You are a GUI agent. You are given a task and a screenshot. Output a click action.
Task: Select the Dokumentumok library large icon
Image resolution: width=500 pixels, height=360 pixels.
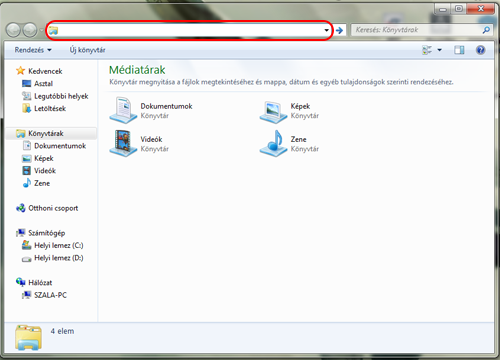coord(123,110)
